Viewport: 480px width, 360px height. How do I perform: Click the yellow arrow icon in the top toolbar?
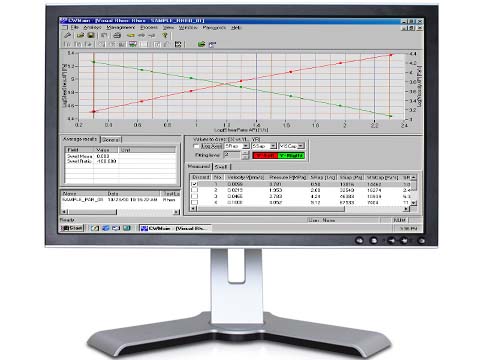(x=131, y=35)
